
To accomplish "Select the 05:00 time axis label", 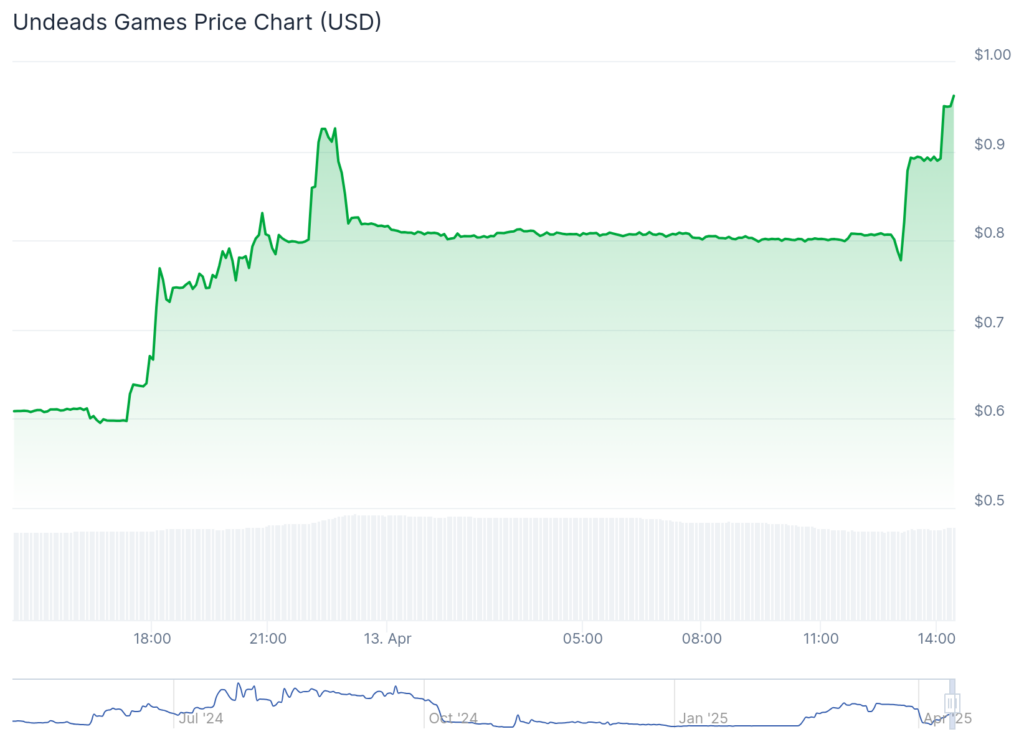I will [x=583, y=638].
